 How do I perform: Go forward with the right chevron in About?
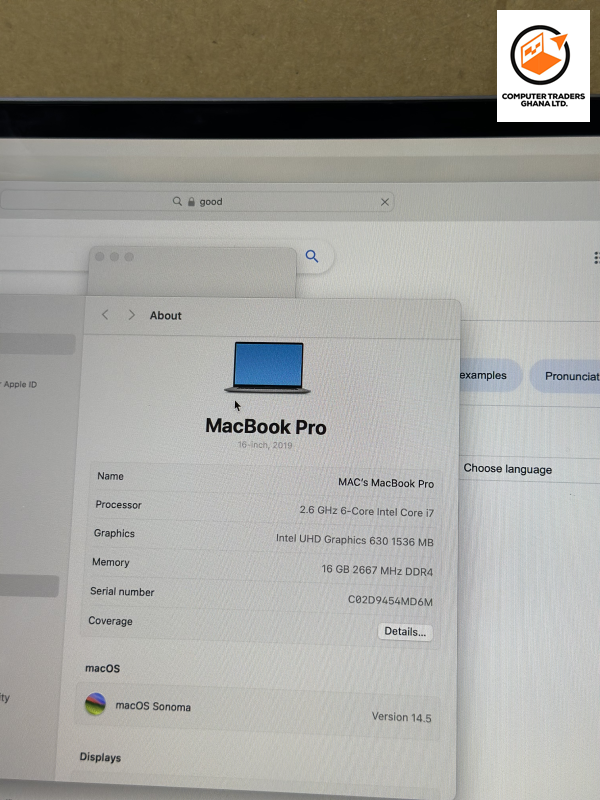tap(132, 315)
